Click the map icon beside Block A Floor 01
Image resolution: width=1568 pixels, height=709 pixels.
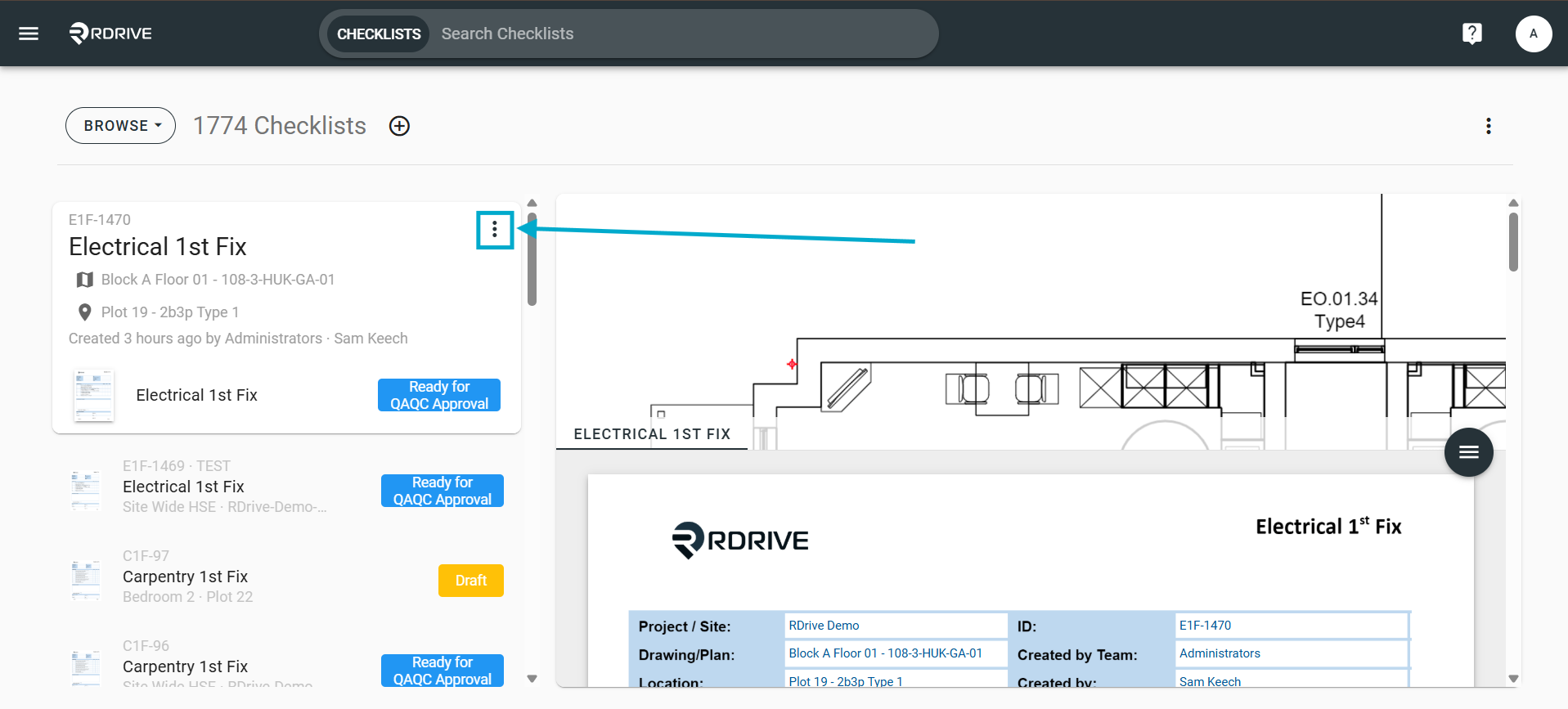click(x=84, y=280)
